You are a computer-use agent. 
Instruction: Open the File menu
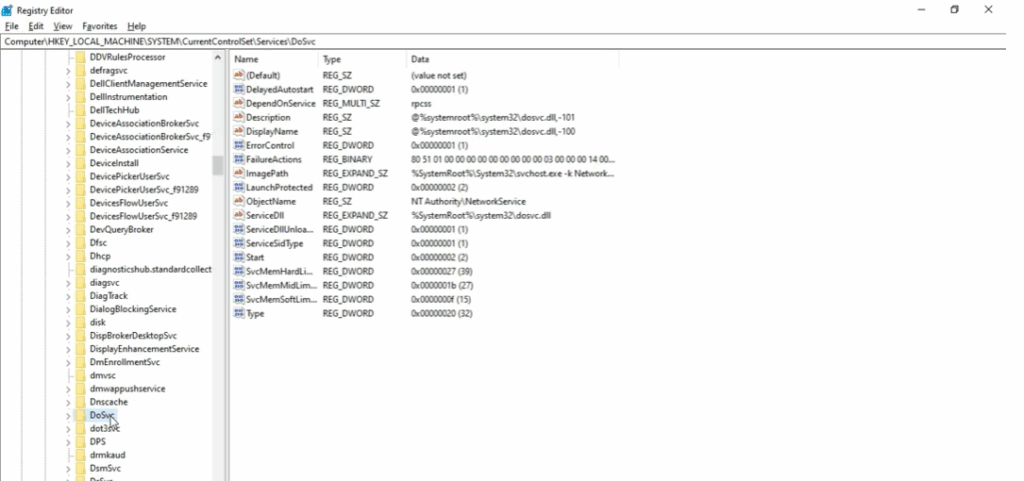12,26
